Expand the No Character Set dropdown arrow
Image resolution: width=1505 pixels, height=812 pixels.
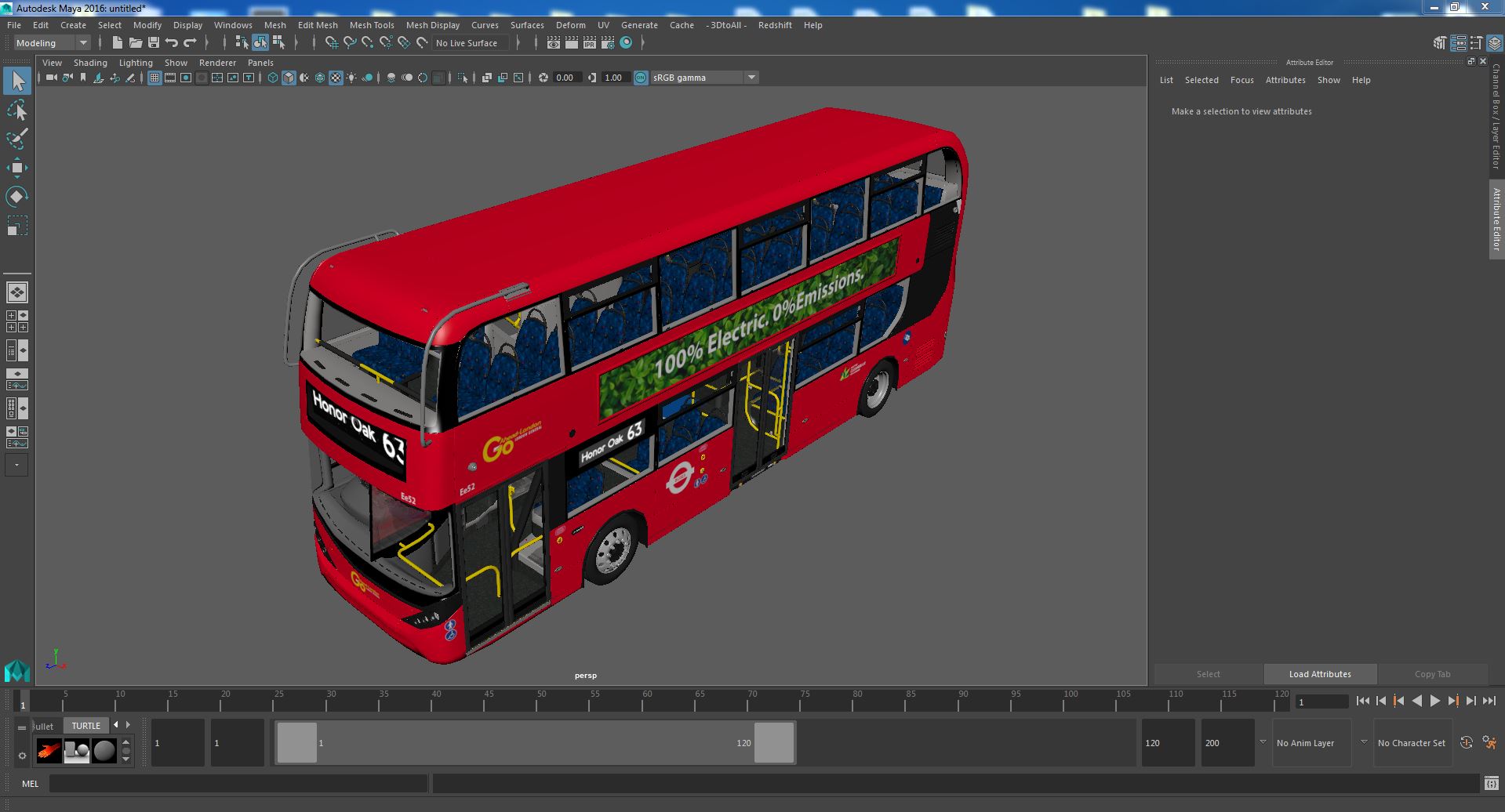tap(1364, 742)
